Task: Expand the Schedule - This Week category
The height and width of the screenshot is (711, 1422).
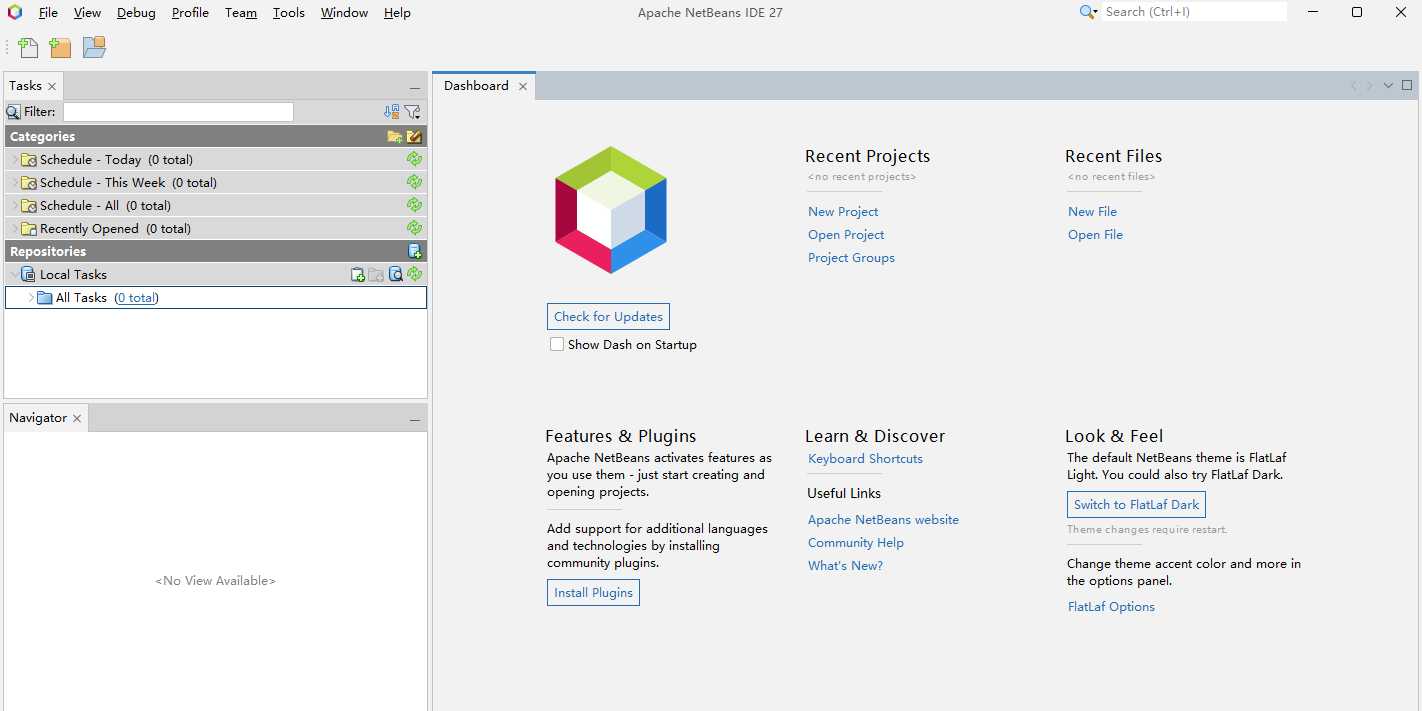Action: tap(14, 183)
